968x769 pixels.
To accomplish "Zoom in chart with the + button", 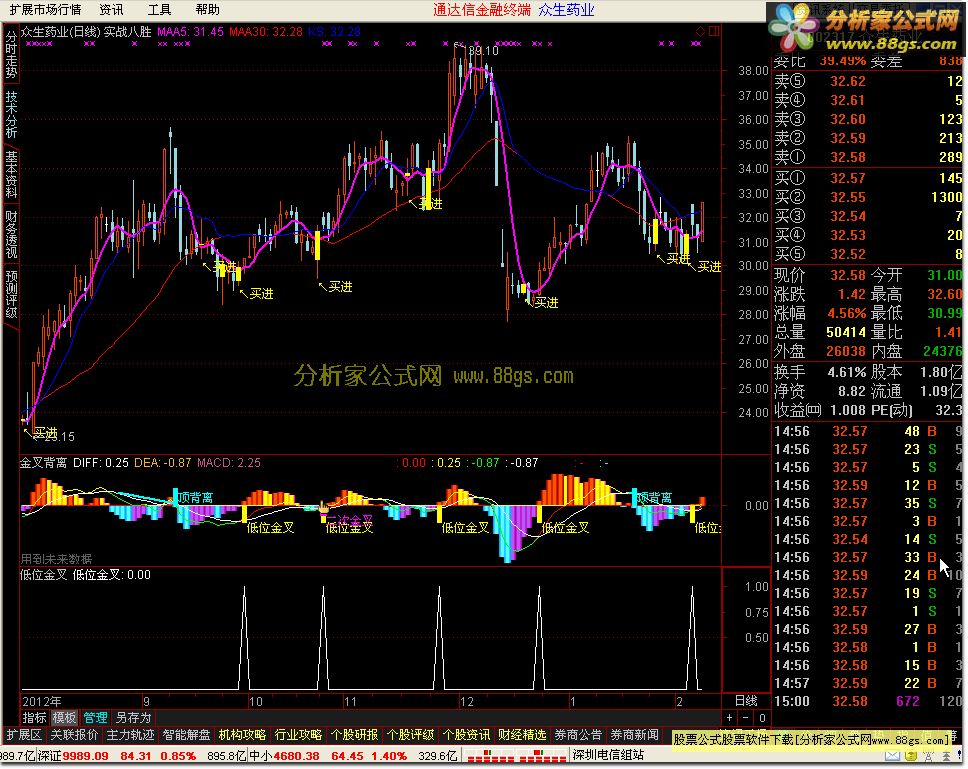I will pos(730,718).
